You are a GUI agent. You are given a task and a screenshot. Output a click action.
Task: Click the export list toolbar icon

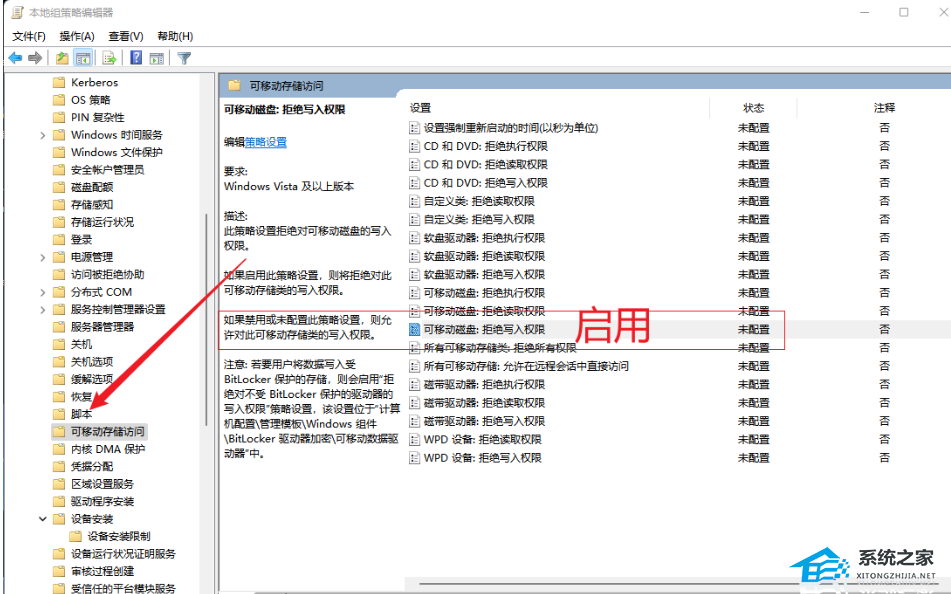[x=108, y=57]
